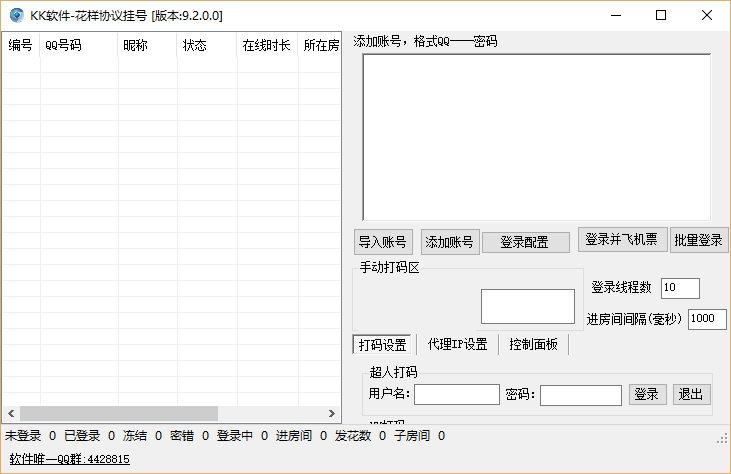Focus the 密码 input field
Image resolution: width=731 pixels, height=474 pixels.
(580, 395)
